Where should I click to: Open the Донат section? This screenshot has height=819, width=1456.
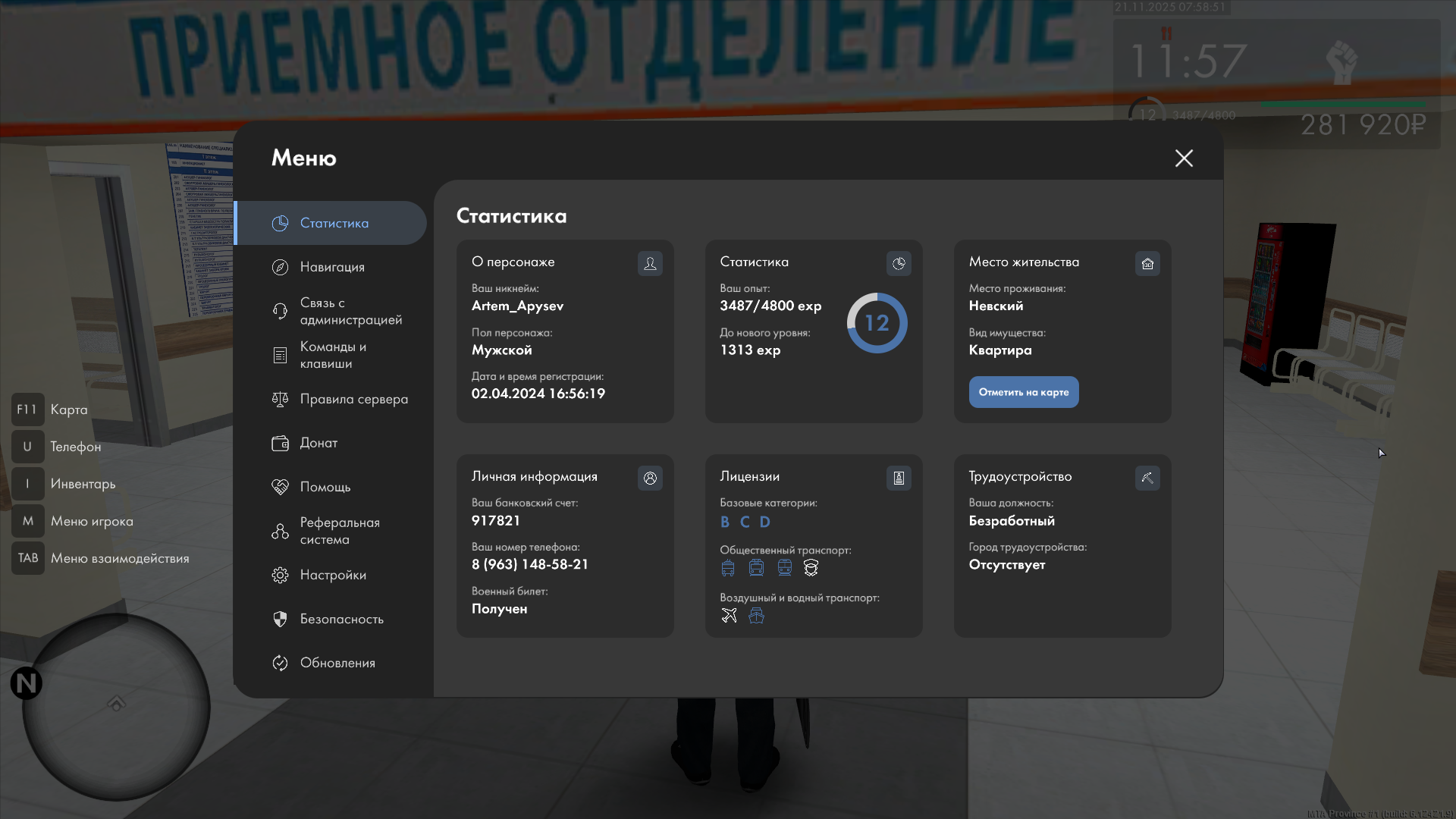point(318,443)
